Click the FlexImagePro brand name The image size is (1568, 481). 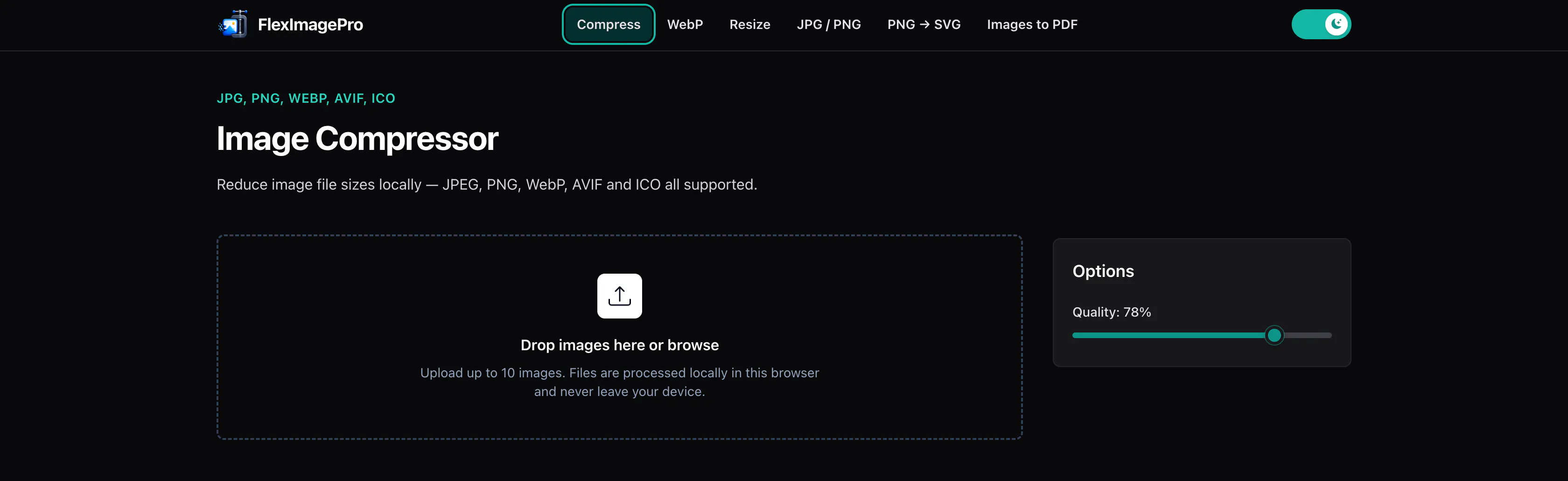pos(310,24)
